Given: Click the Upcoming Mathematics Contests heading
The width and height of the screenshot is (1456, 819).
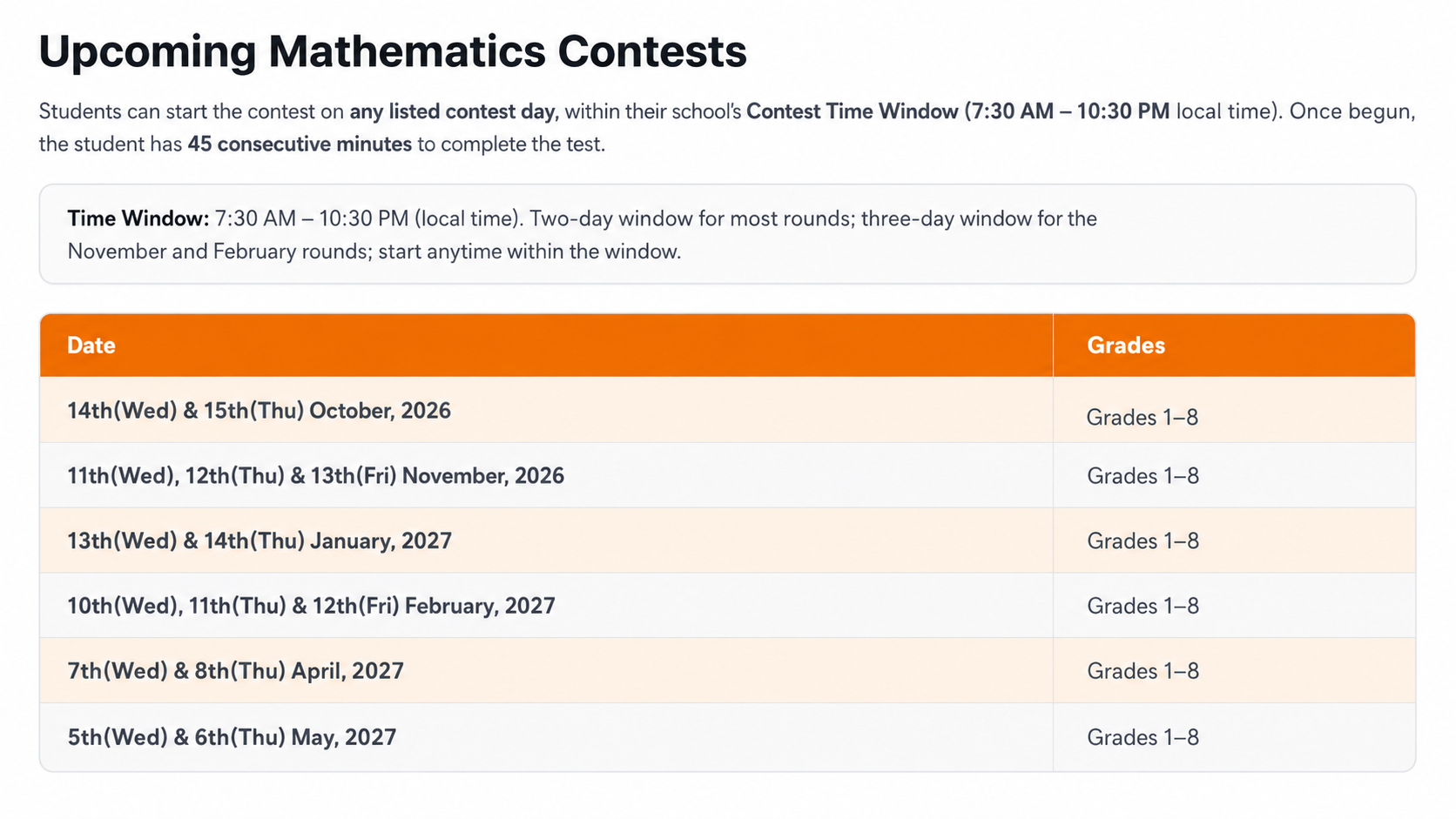Looking at the screenshot, I should tap(393, 52).
